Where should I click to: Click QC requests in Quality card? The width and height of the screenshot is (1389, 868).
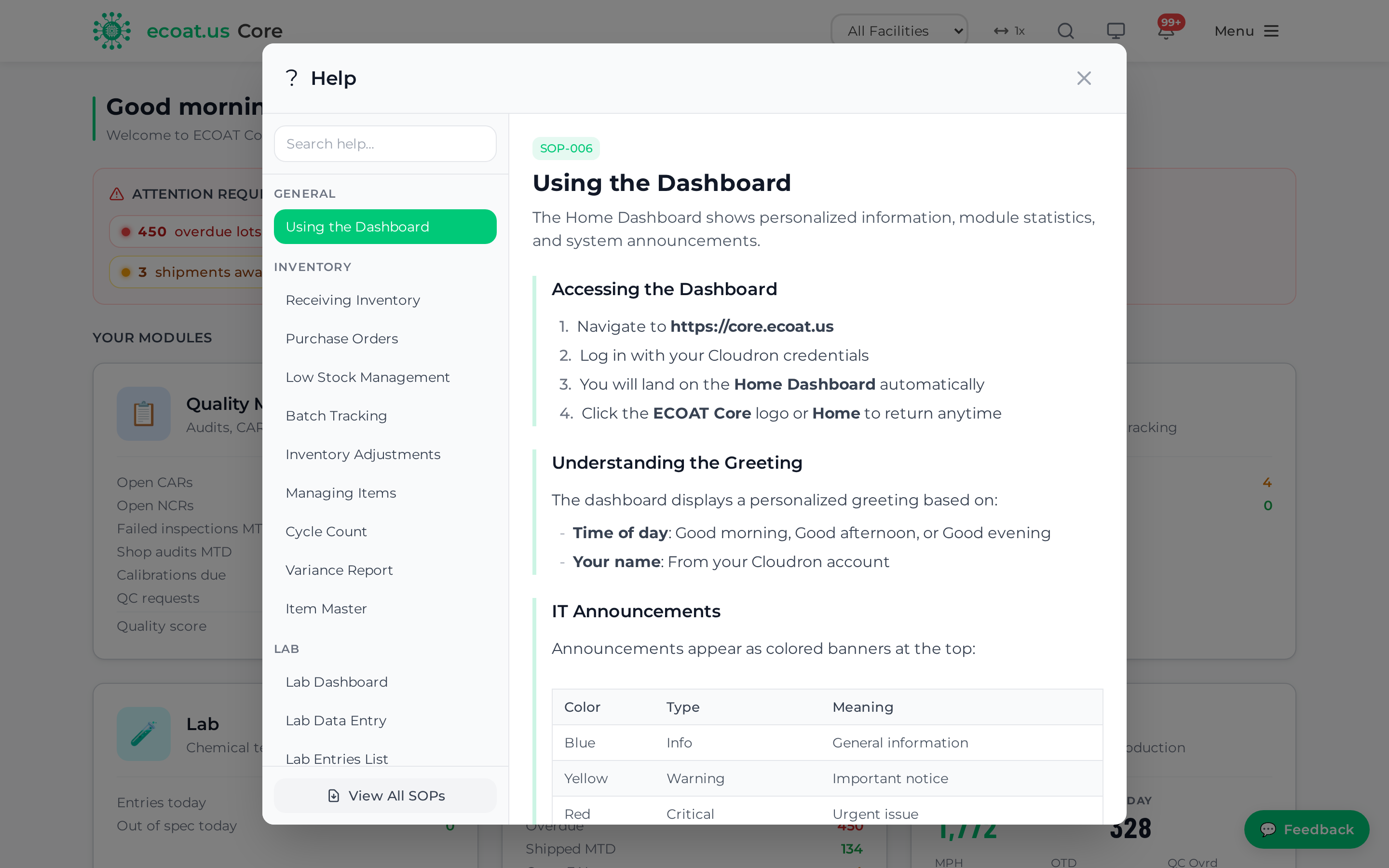pos(158,598)
